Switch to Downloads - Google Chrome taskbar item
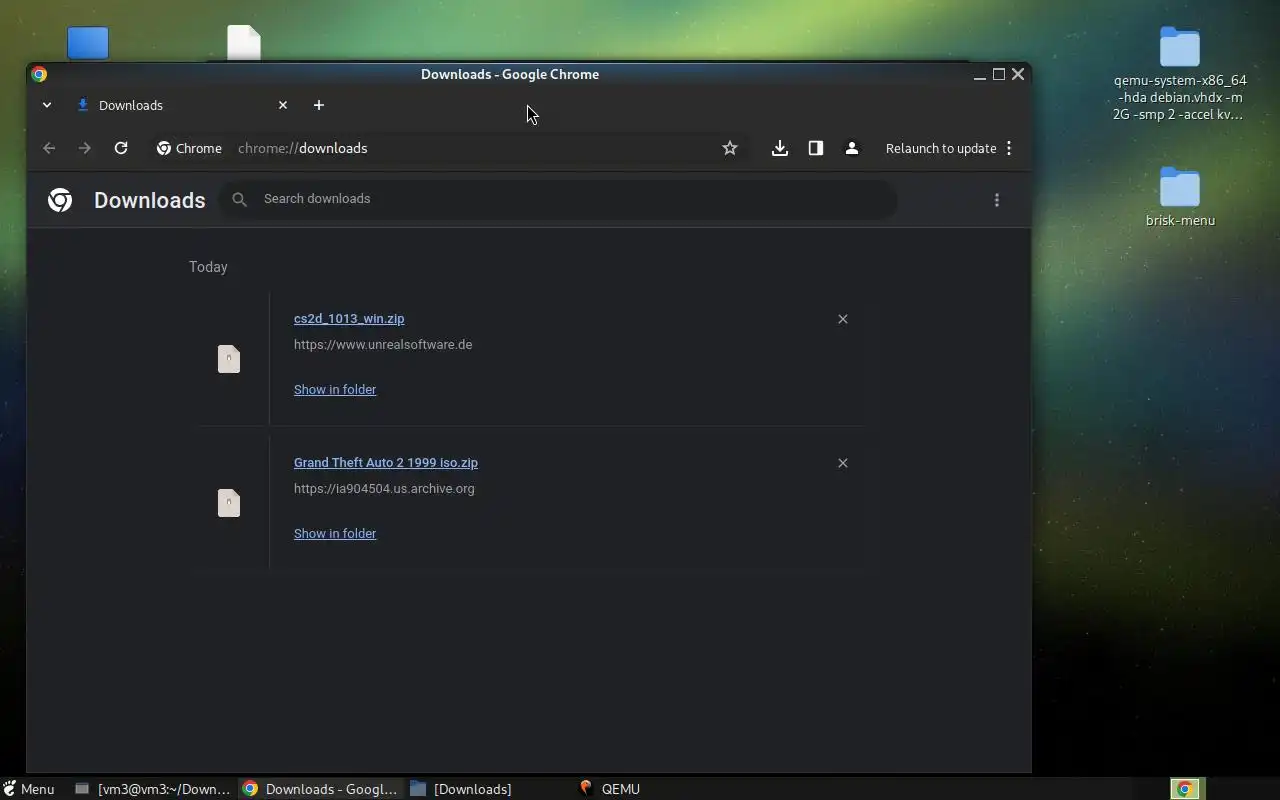This screenshot has width=1280, height=800. 320,789
